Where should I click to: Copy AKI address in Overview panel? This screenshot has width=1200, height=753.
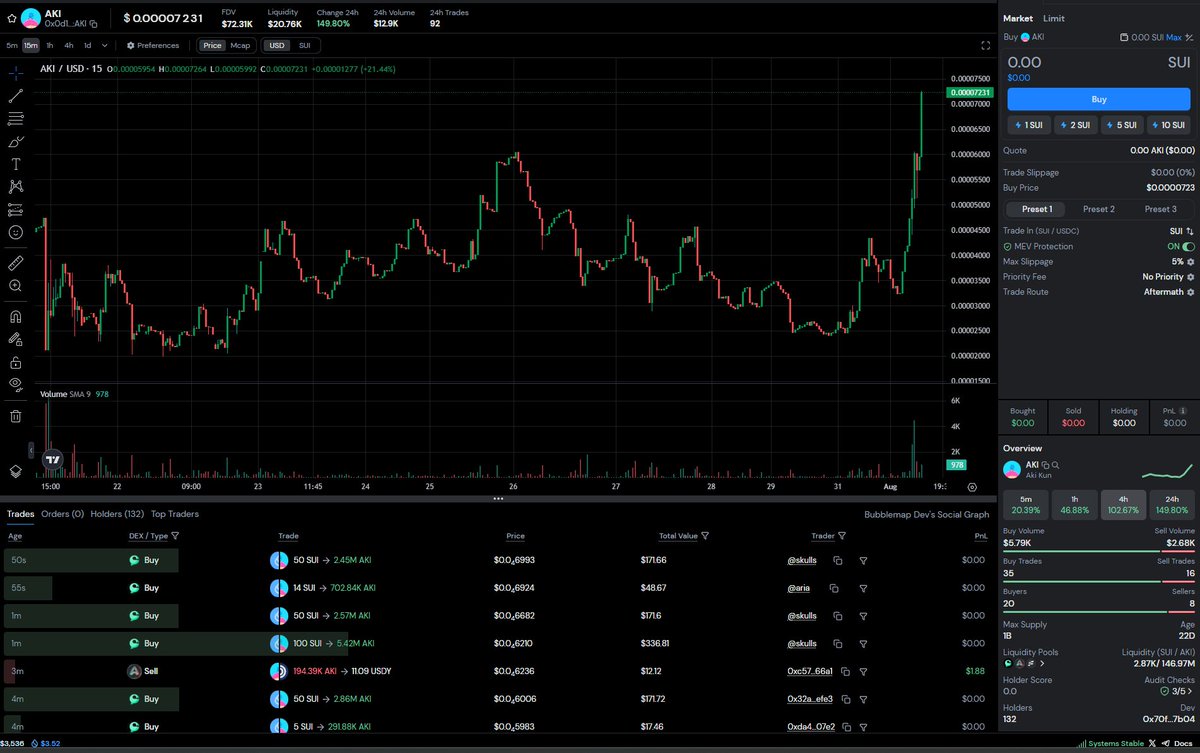point(1045,465)
